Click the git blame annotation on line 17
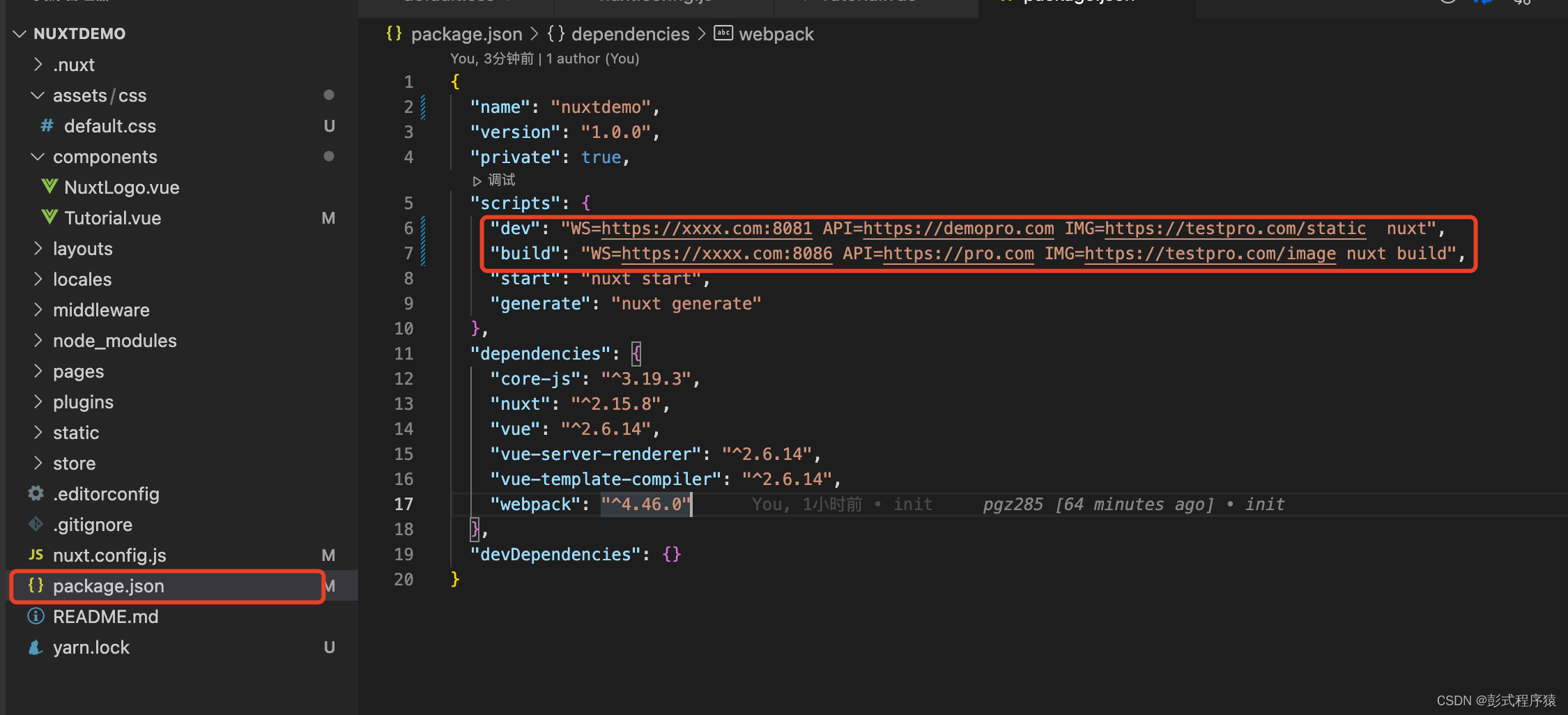The width and height of the screenshot is (1568, 715). coord(1133,505)
